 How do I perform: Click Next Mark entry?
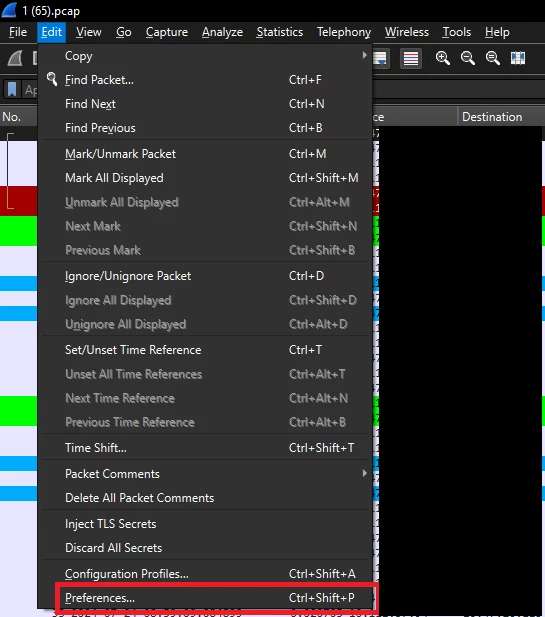[x=205, y=226]
